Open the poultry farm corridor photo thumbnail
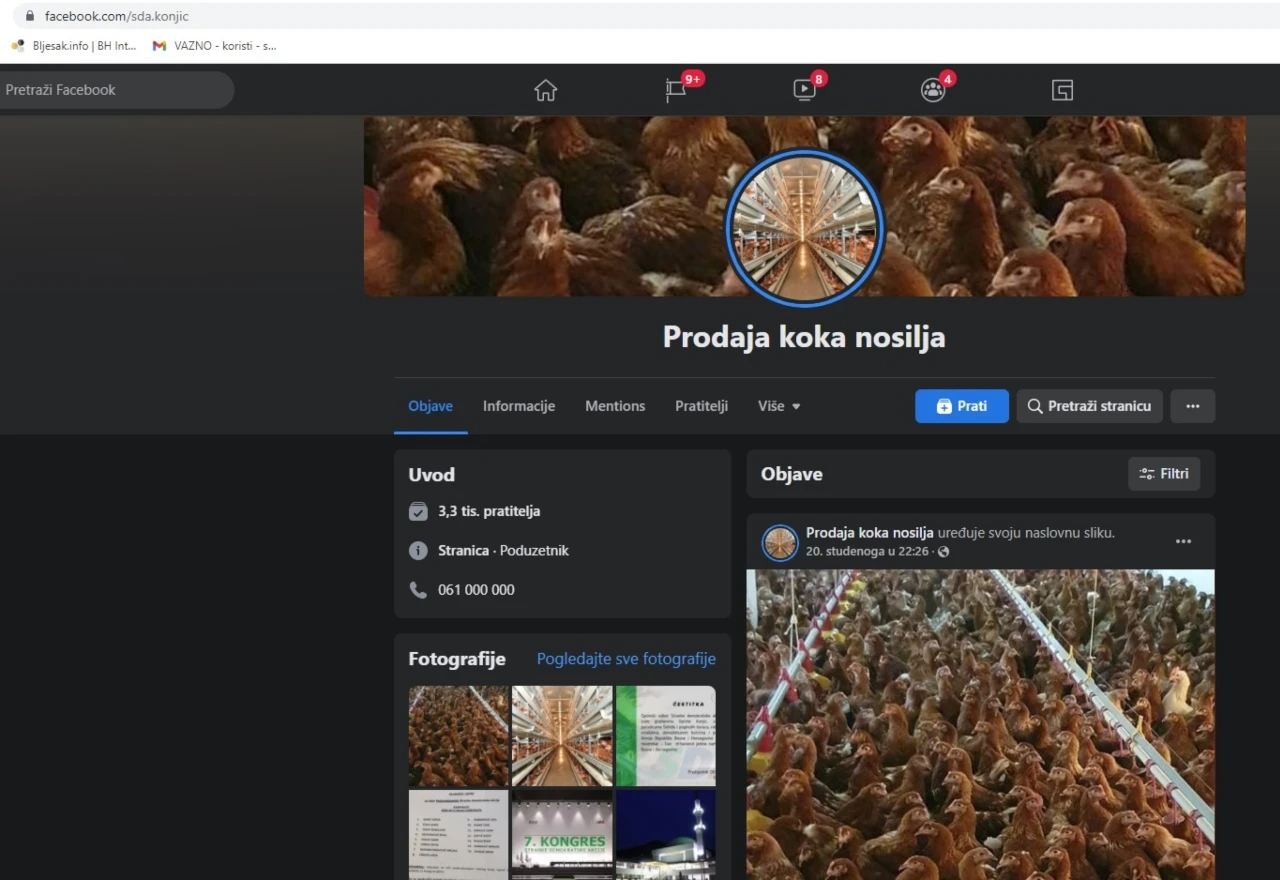Image resolution: width=1280 pixels, height=880 pixels. pyautogui.click(x=562, y=736)
